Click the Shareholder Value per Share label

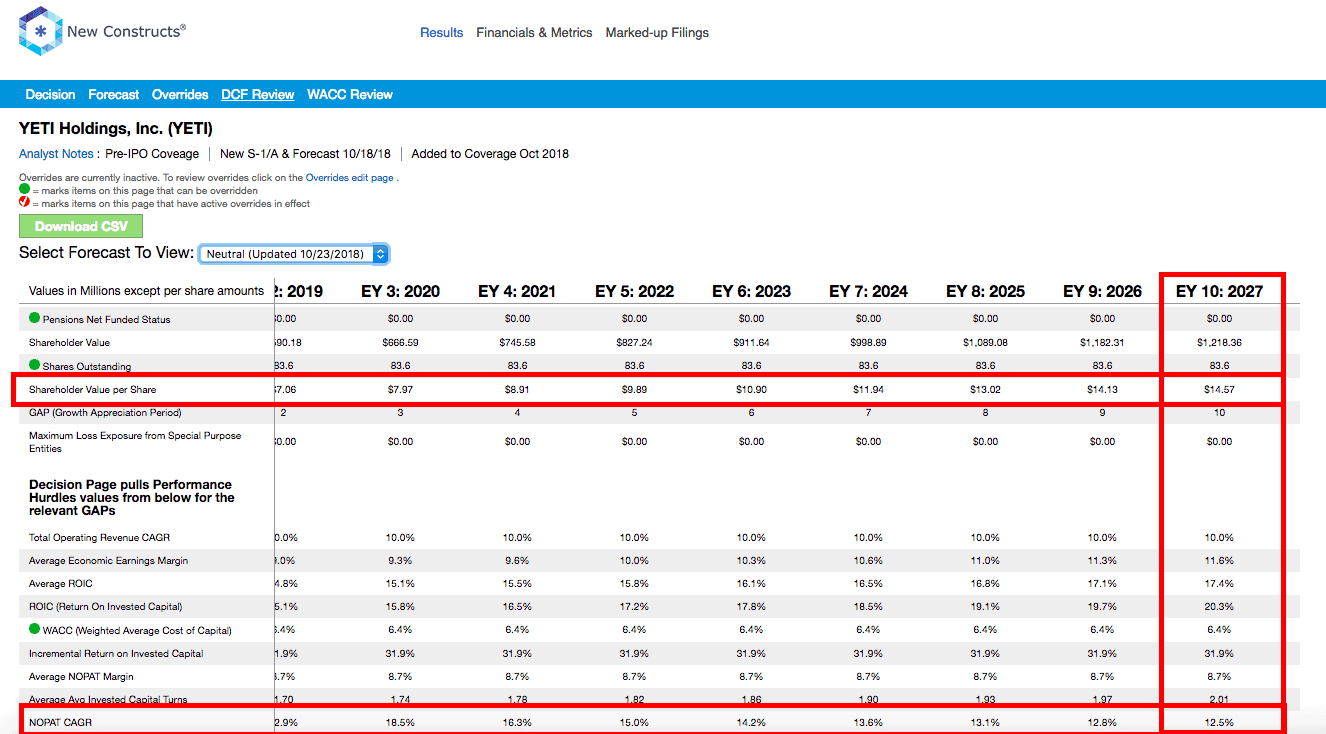[x=92, y=389]
